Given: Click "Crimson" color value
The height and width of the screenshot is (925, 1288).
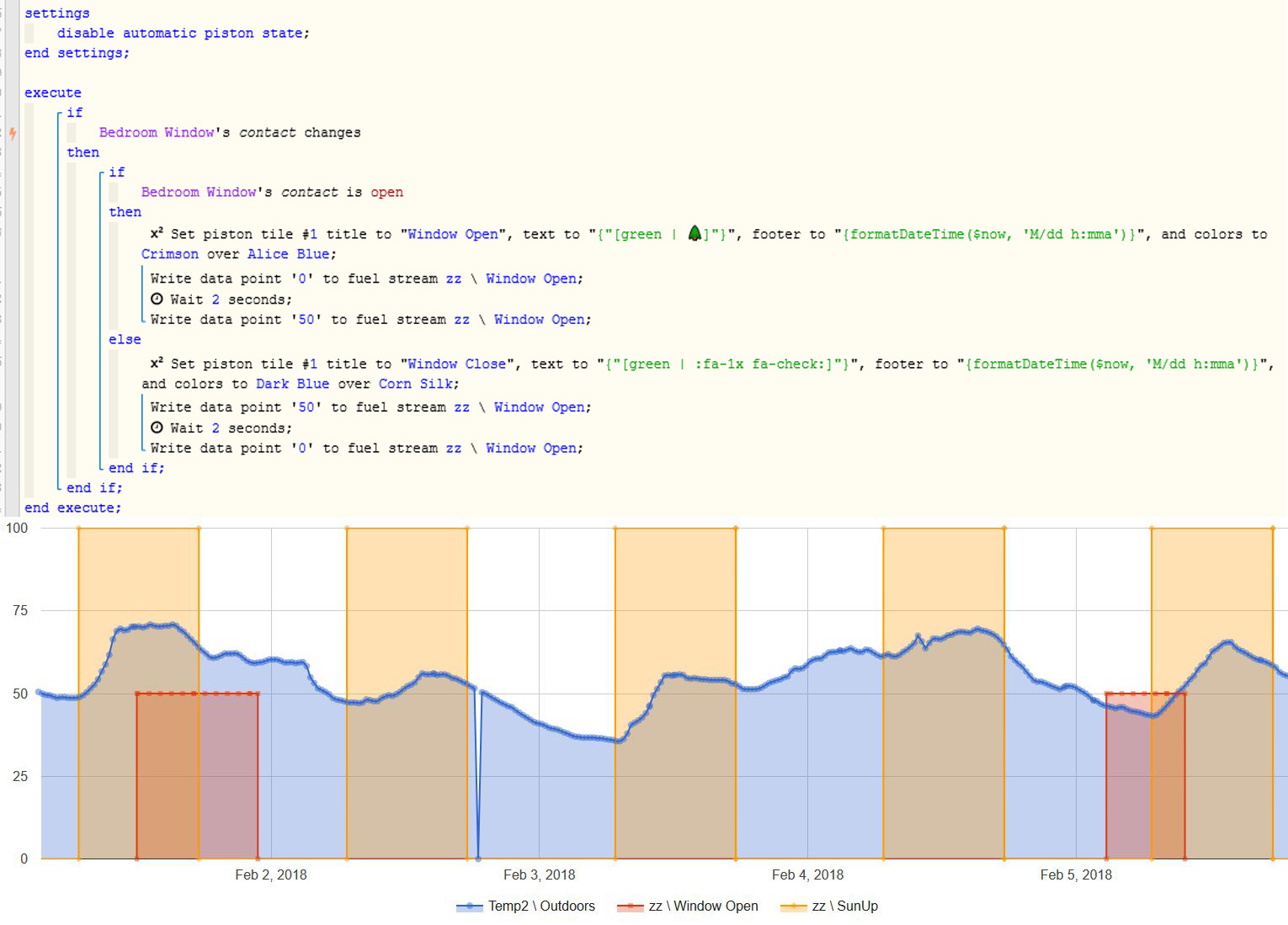Looking at the screenshot, I should pyautogui.click(x=170, y=254).
